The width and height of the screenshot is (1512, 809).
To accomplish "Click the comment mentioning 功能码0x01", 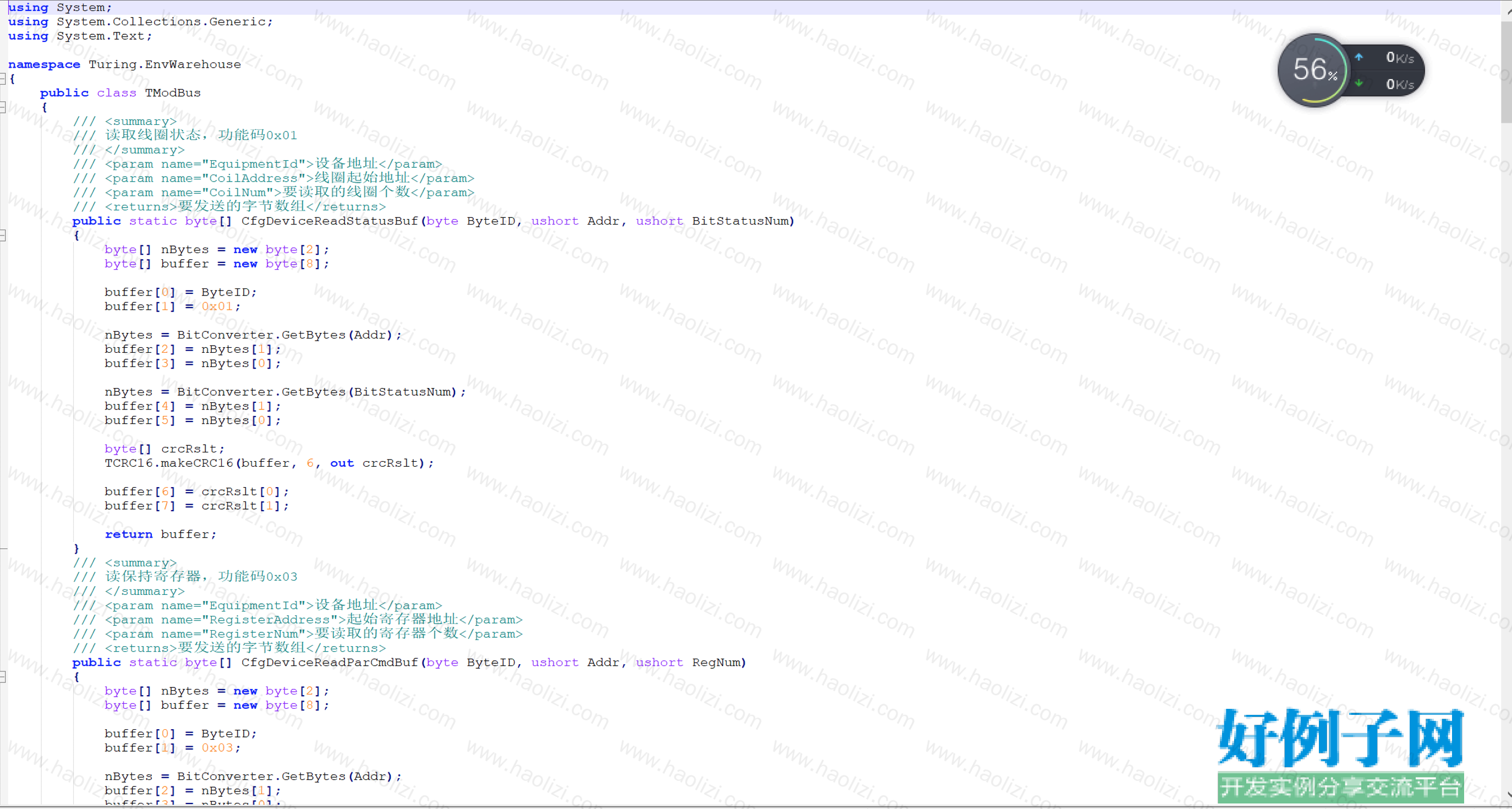I will click(x=185, y=135).
